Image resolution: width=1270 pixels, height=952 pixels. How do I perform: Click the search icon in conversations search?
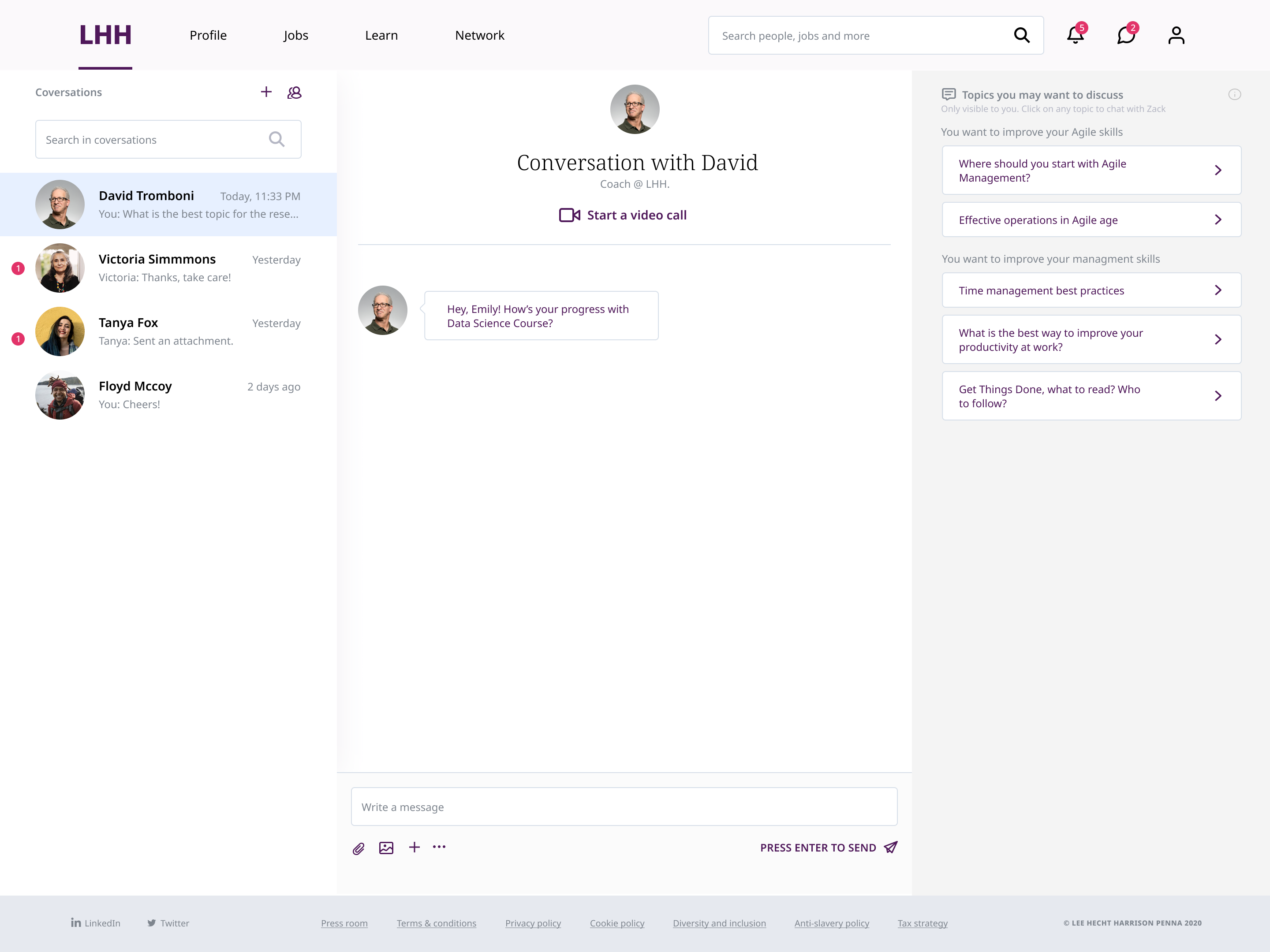coord(277,139)
